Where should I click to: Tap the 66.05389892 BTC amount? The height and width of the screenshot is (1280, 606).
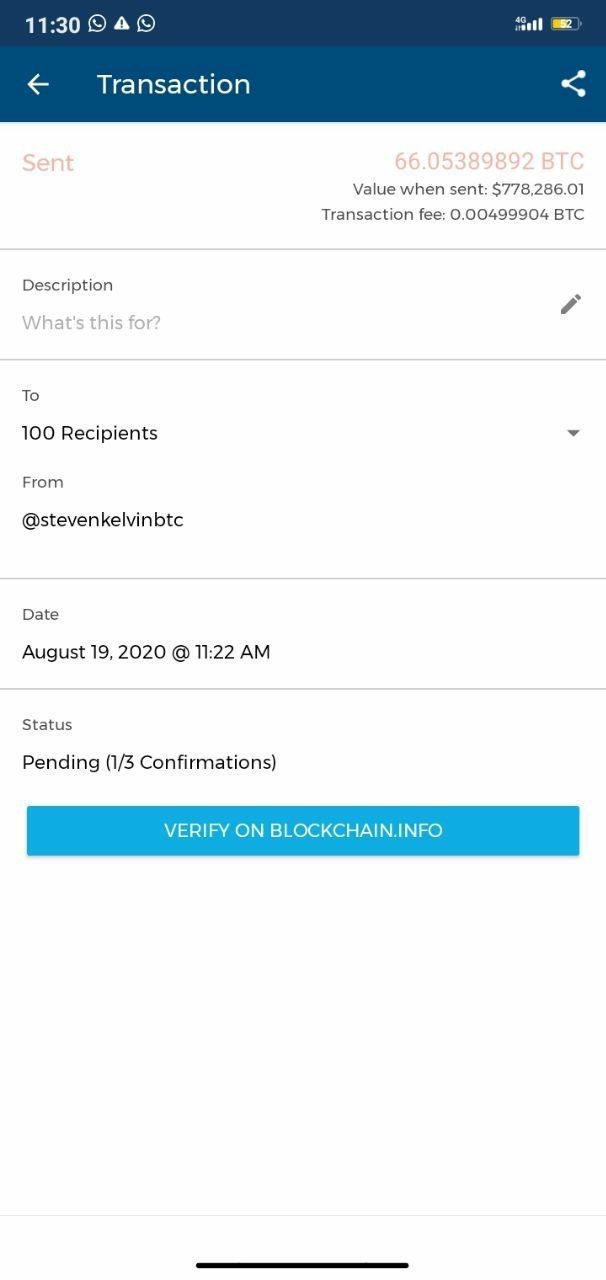(489, 162)
